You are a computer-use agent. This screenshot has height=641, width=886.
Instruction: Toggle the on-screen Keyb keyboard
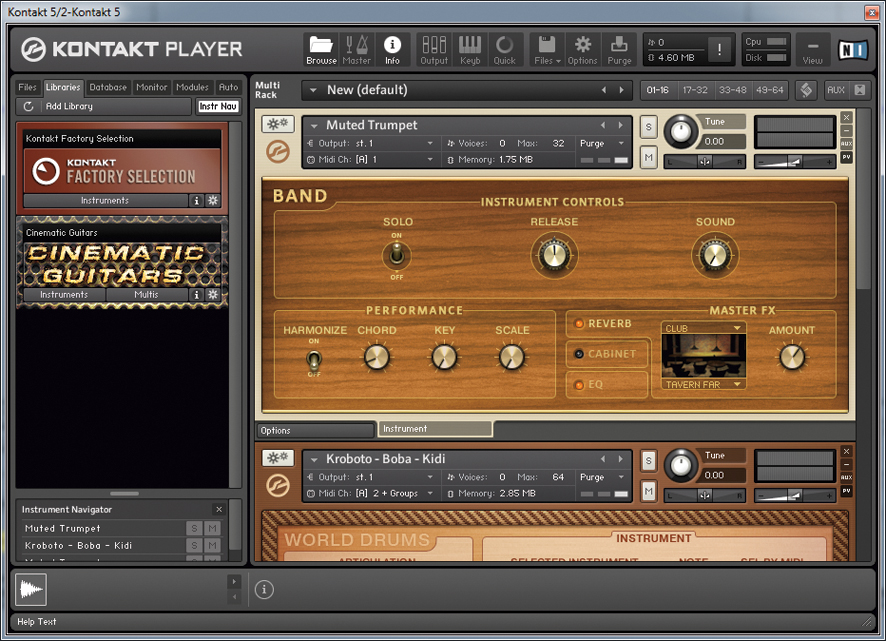[x=470, y=50]
